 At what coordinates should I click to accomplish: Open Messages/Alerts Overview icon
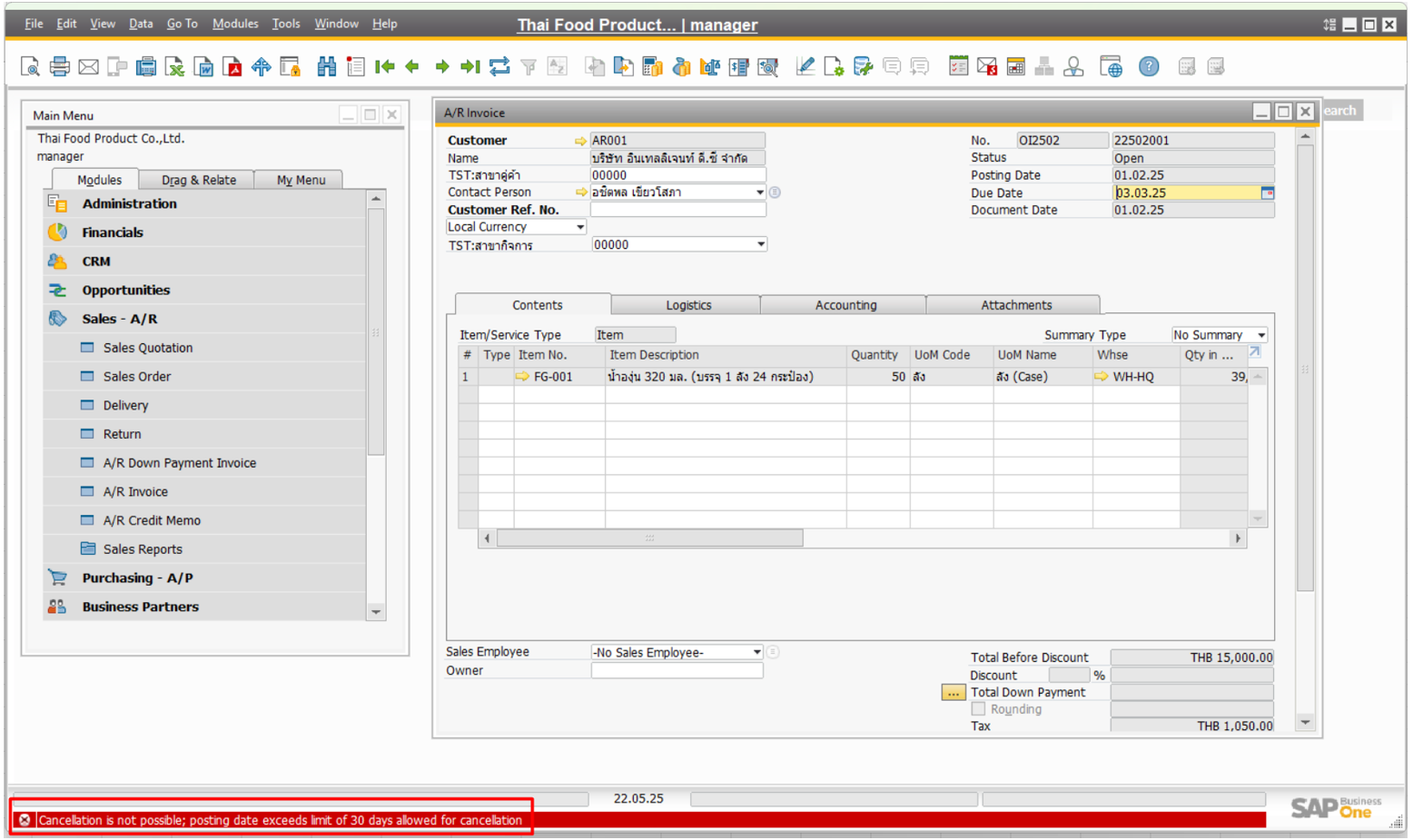pyautogui.click(x=987, y=66)
